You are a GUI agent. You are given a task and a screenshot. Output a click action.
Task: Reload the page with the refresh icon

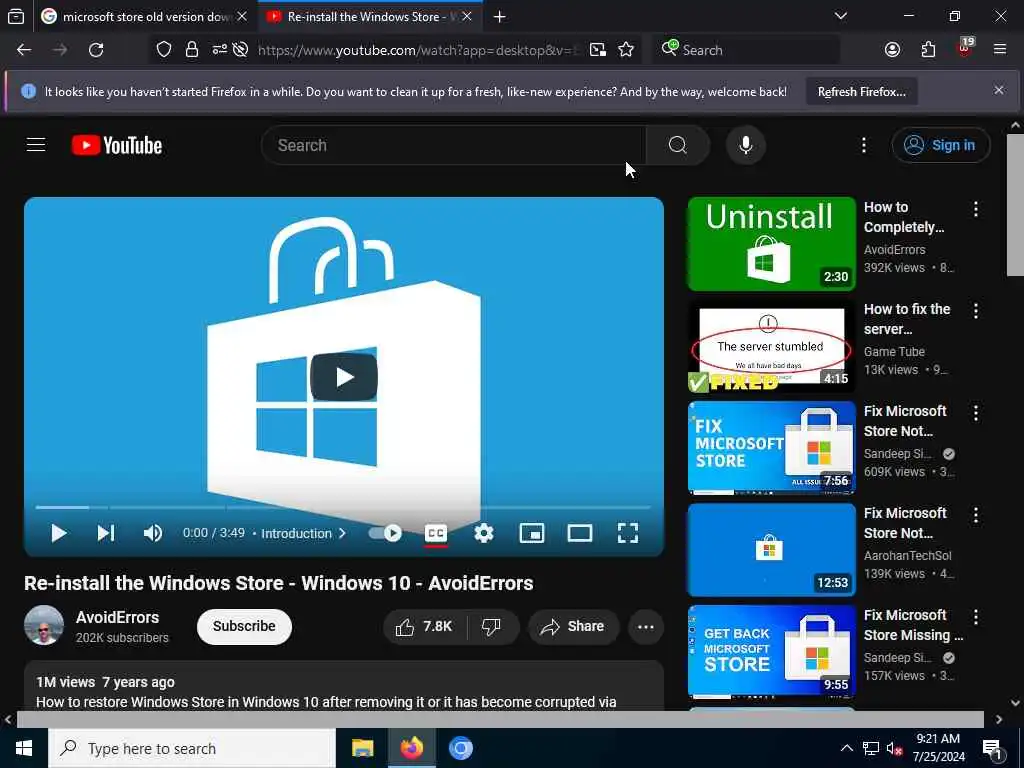[x=96, y=50]
